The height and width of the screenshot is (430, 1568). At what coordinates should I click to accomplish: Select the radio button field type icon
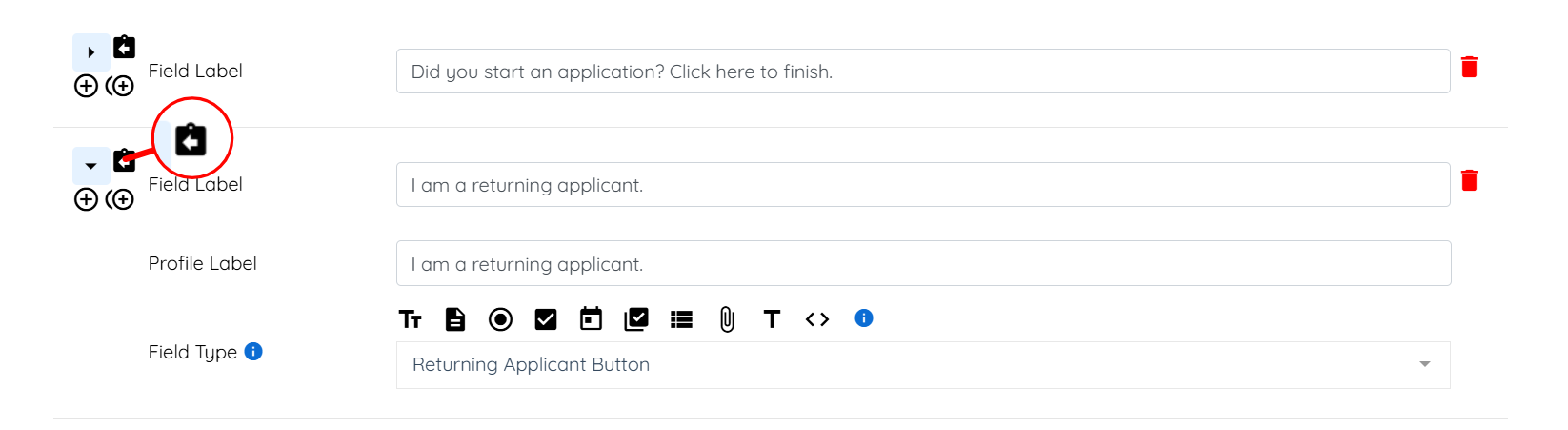[x=500, y=319]
